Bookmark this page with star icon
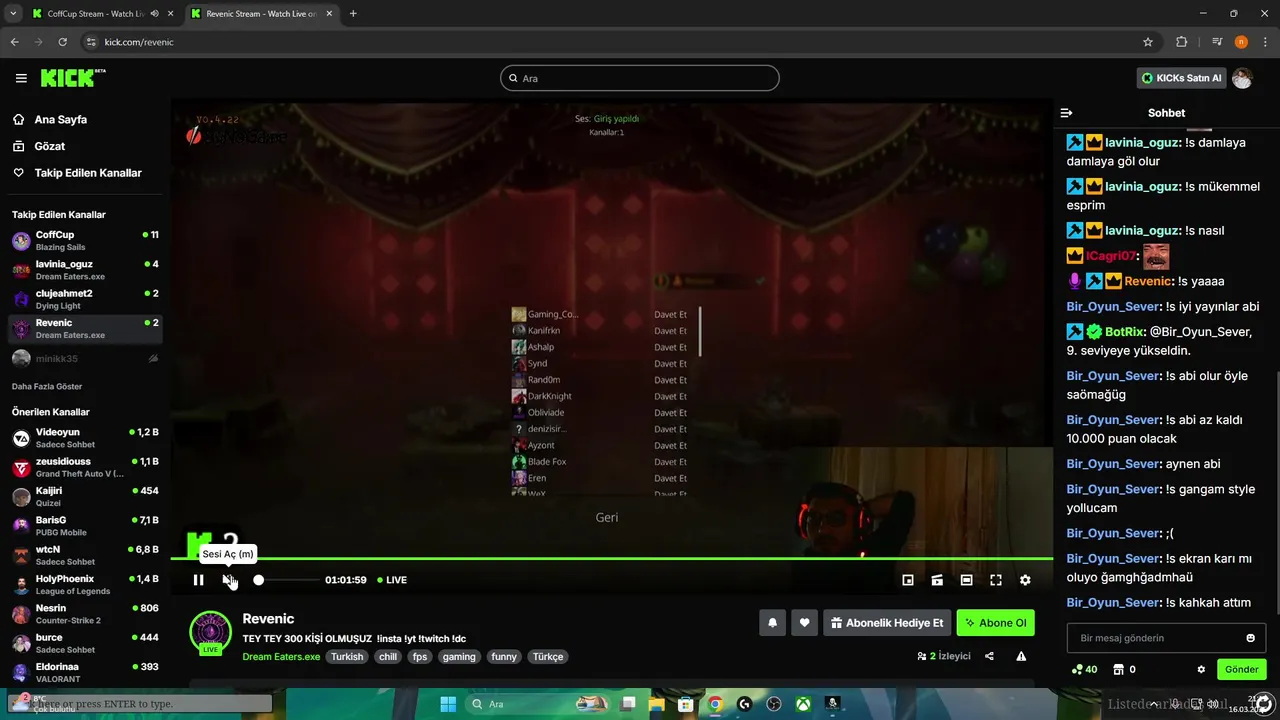1280x720 pixels. [1148, 42]
